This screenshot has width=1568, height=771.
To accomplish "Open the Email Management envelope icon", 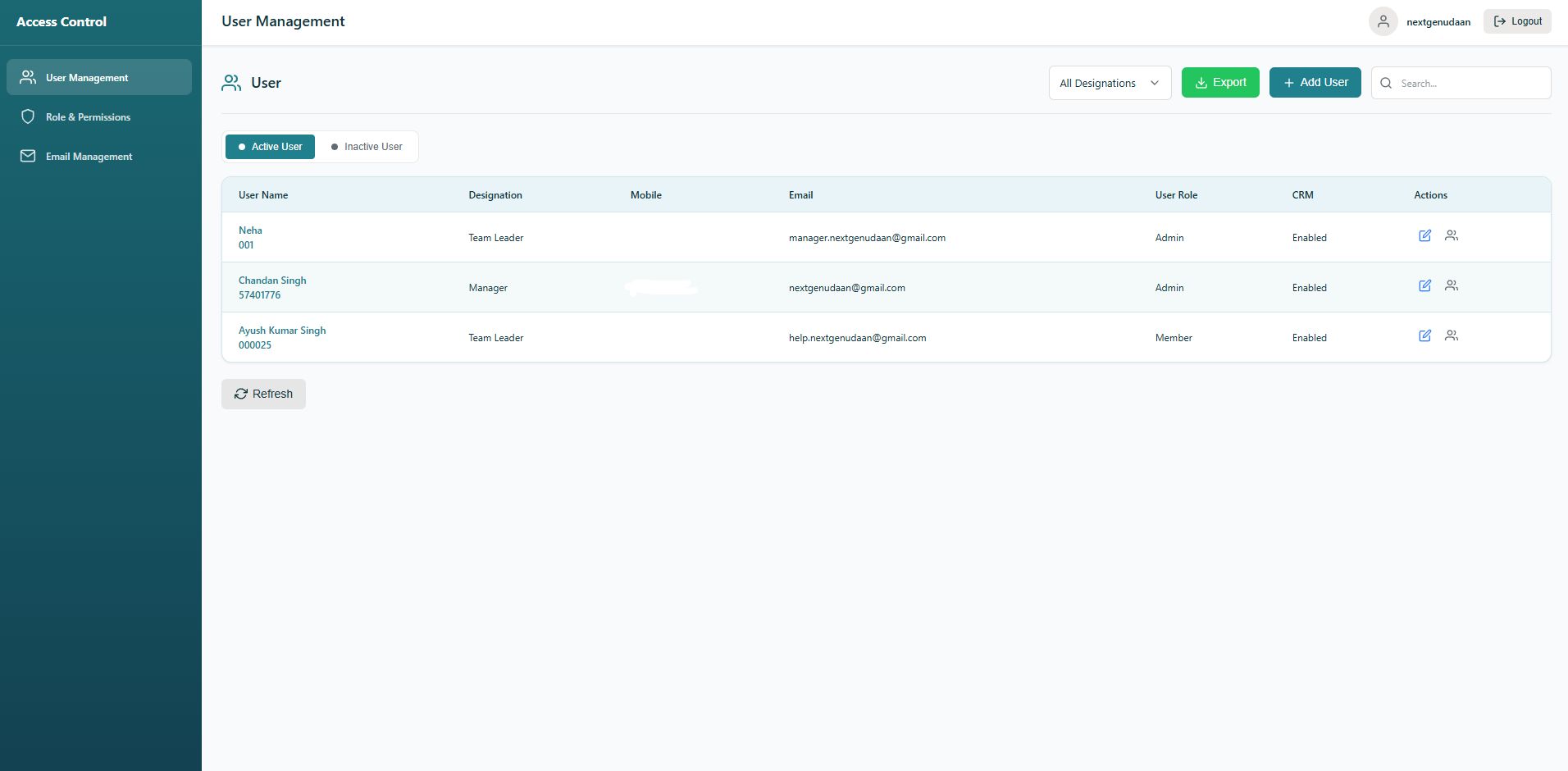I will pyautogui.click(x=29, y=156).
